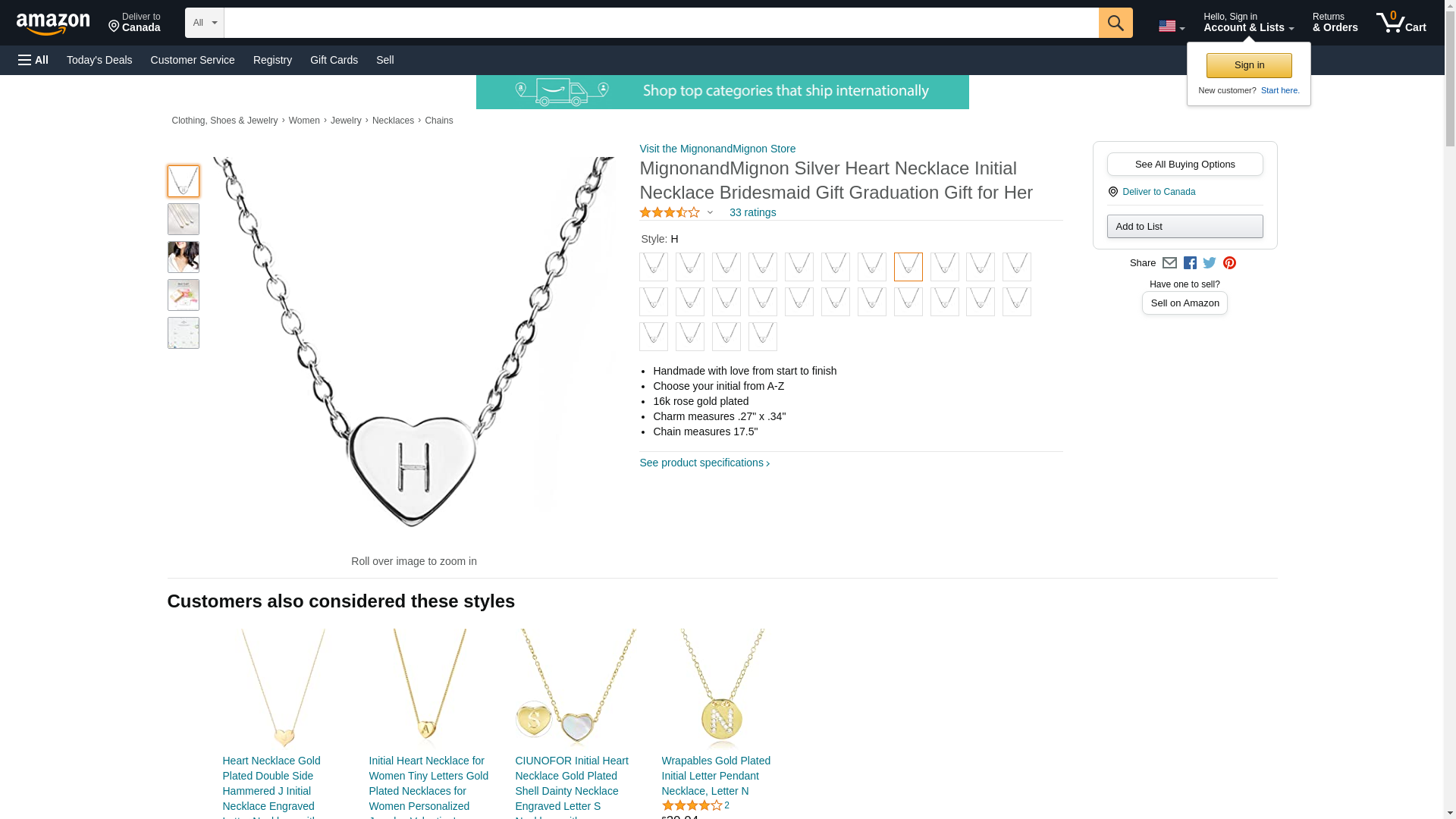Expand the star rating breakdown arrow
The image size is (1456, 819).
[710, 213]
